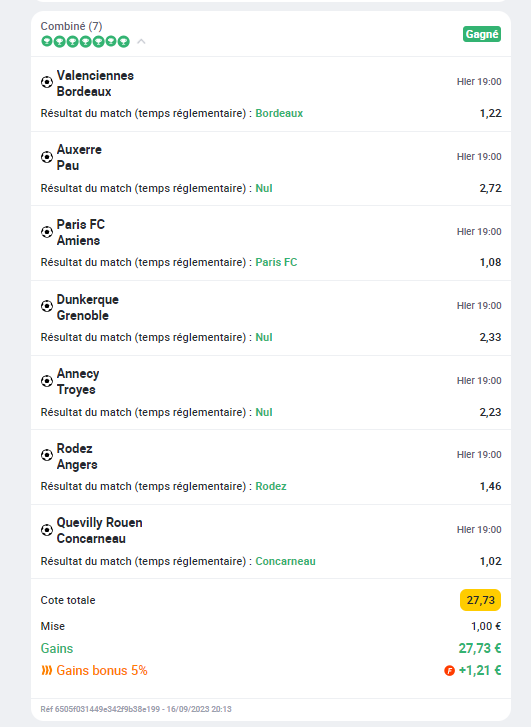Click football icon for Rodez Angers match
The width and height of the screenshot is (531, 727).
pos(47,455)
